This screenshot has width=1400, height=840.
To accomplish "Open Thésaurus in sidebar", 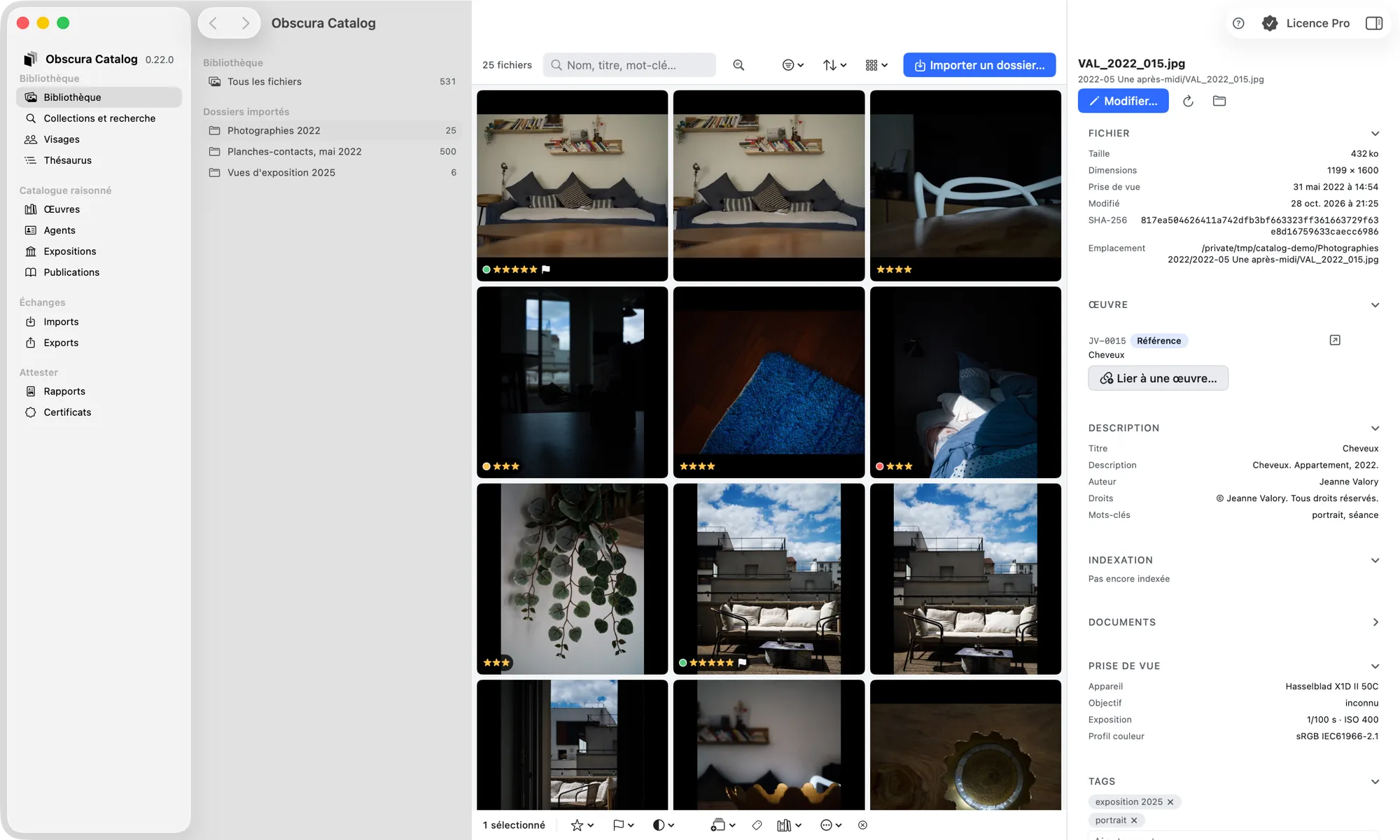I will tap(99, 160).
